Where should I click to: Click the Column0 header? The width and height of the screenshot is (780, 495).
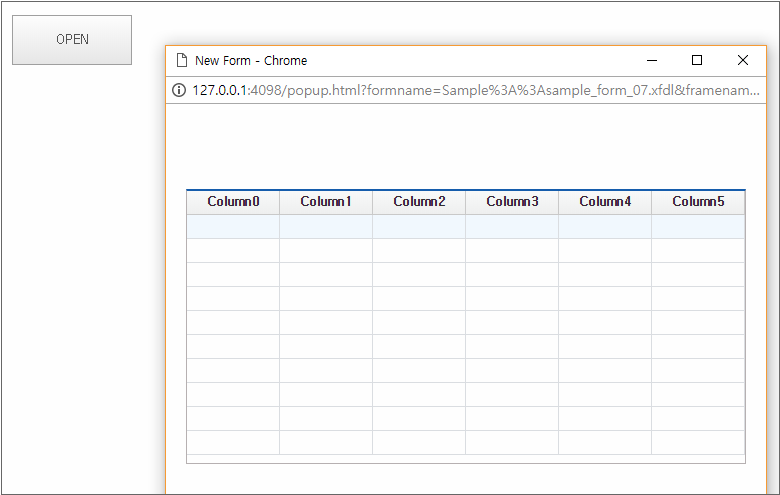tap(233, 202)
